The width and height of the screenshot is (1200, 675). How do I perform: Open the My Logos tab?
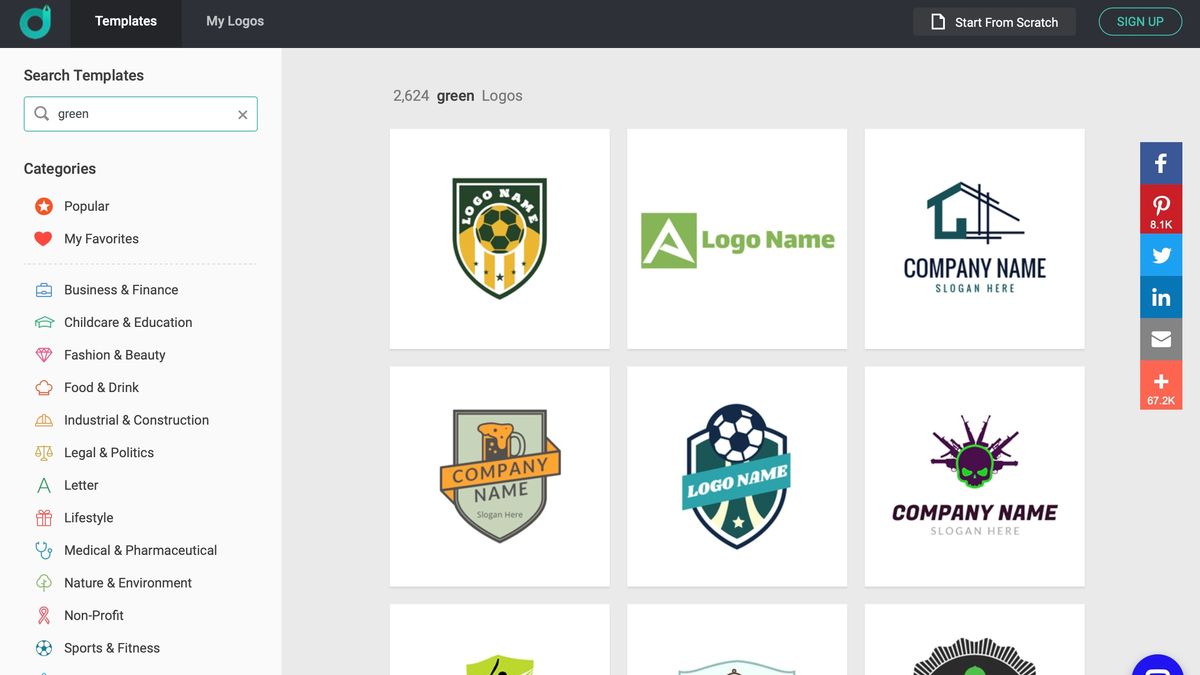click(x=235, y=21)
